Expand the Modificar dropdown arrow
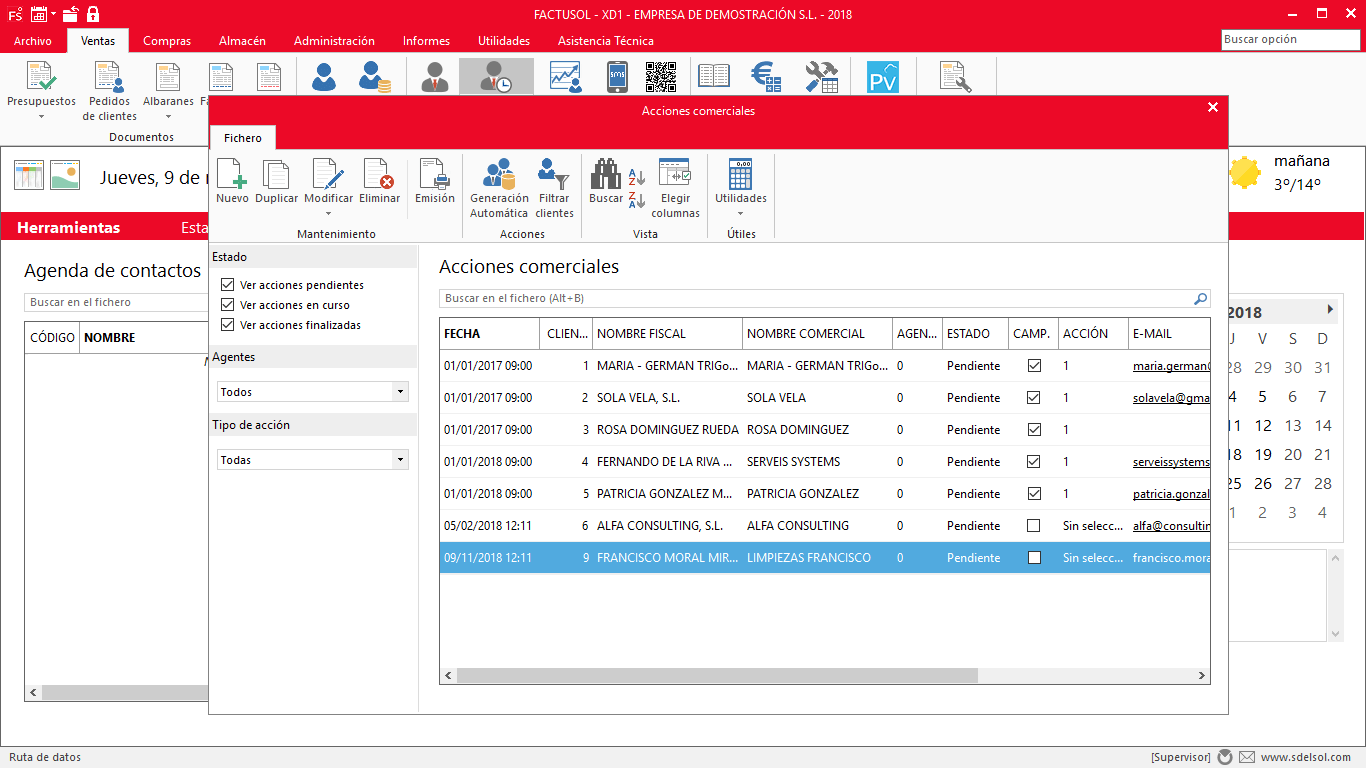 tap(328, 213)
